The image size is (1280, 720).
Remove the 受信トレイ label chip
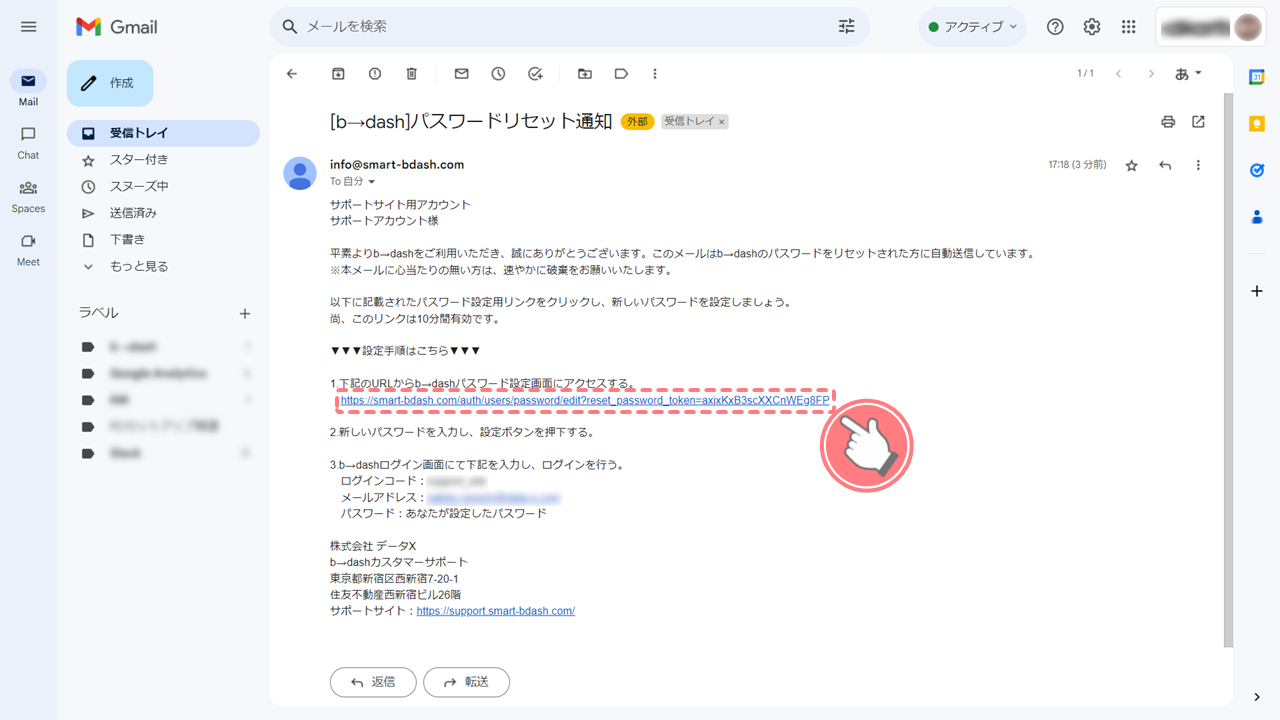722,122
